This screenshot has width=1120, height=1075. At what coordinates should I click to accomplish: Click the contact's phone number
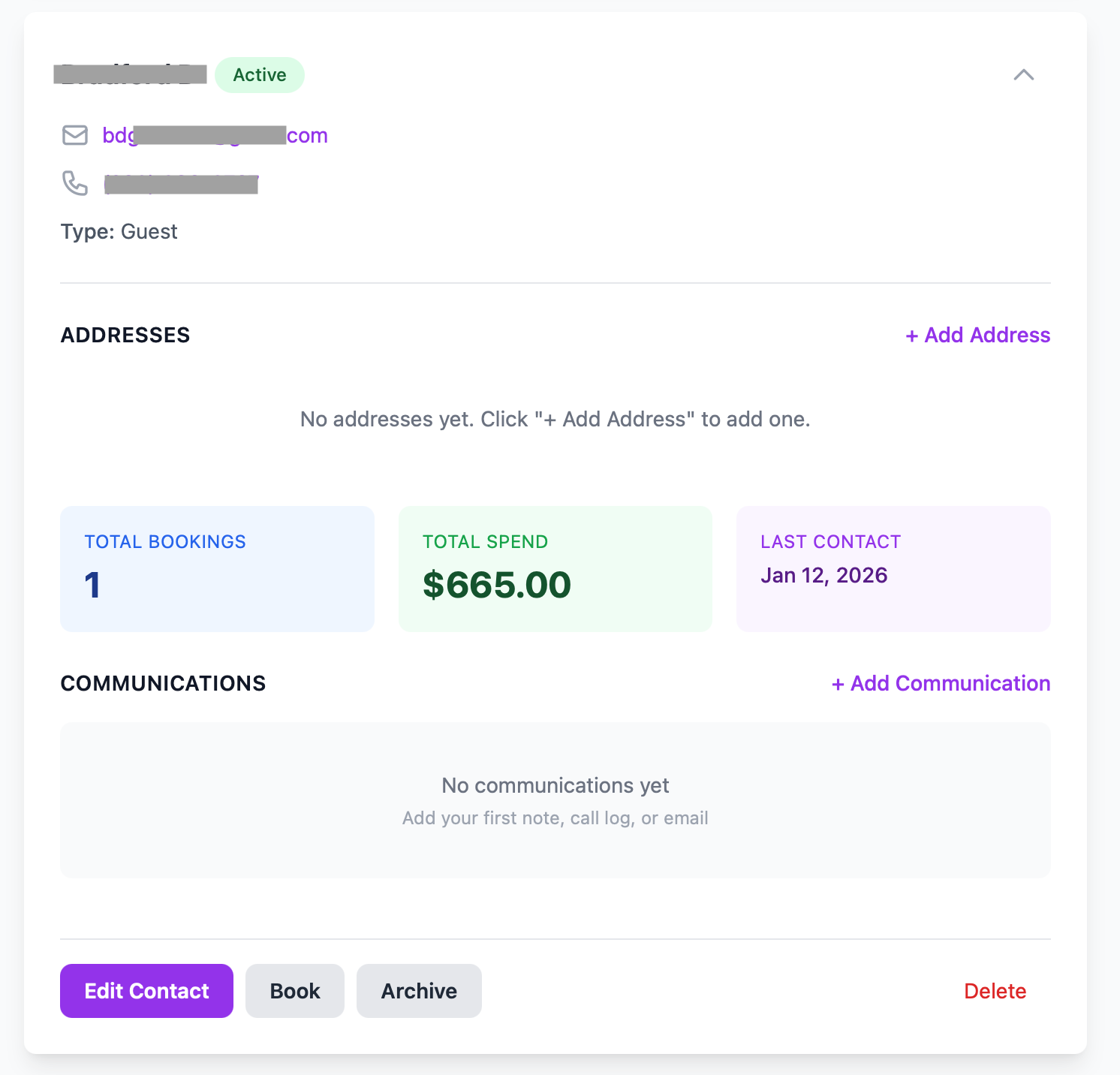[181, 184]
